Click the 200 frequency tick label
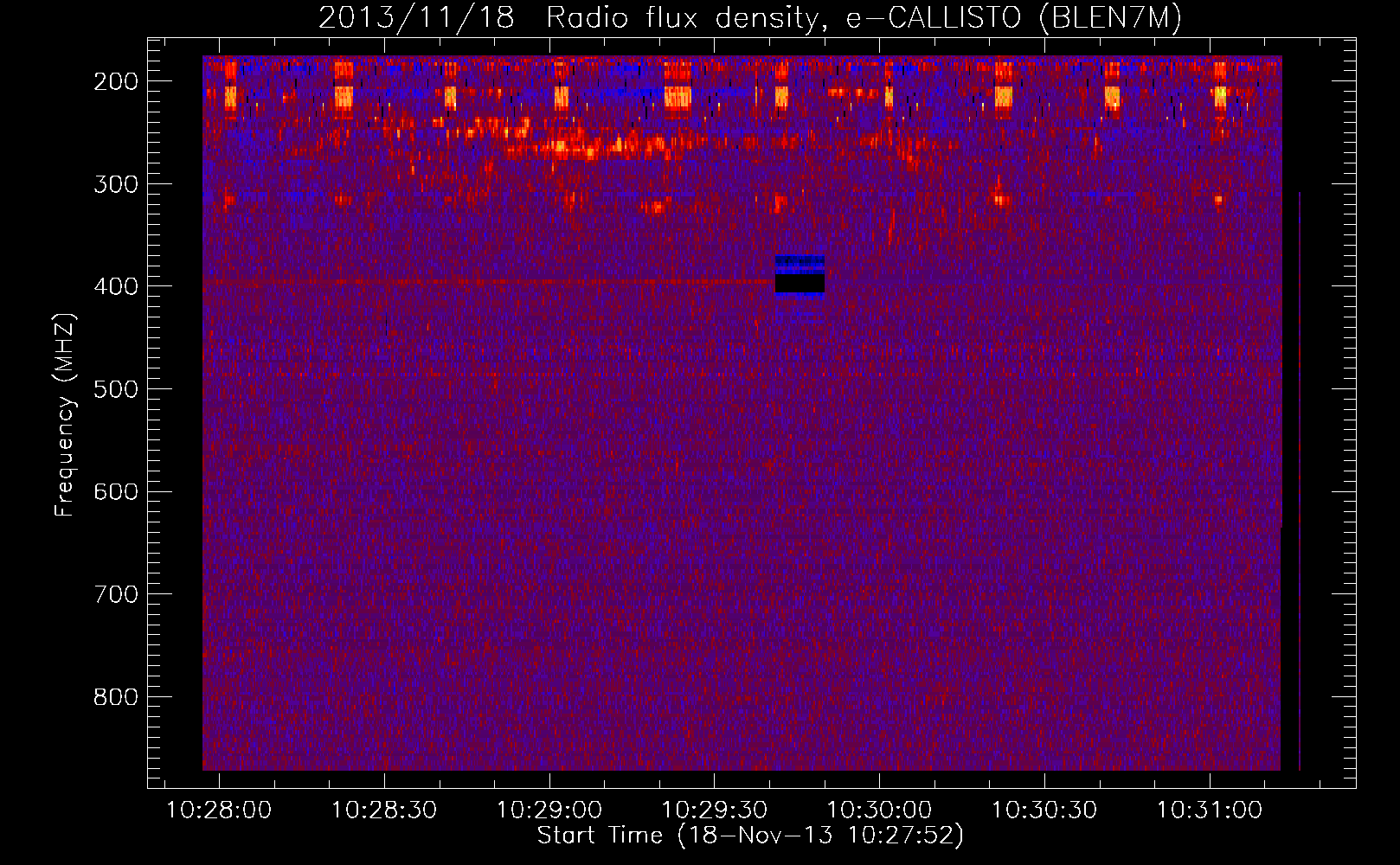1400x865 pixels. click(x=116, y=81)
